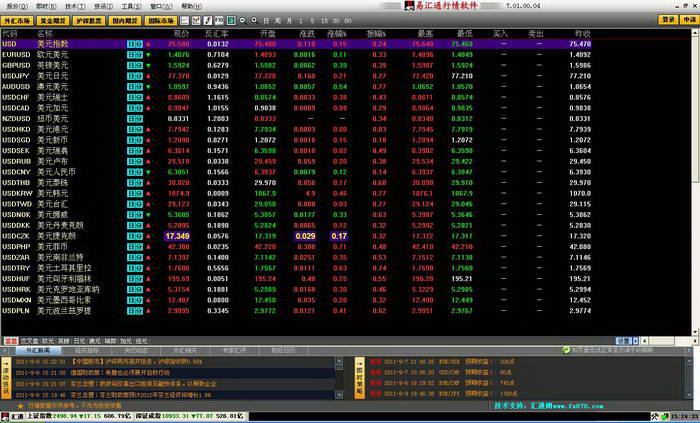Click the 汇通 logo icon in status bar

click(4, 417)
